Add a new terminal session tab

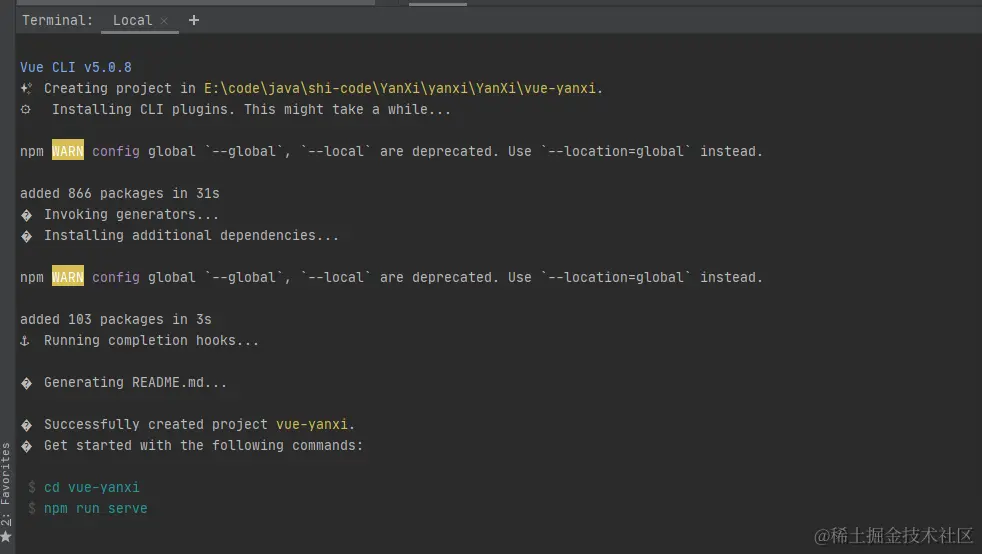(194, 20)
